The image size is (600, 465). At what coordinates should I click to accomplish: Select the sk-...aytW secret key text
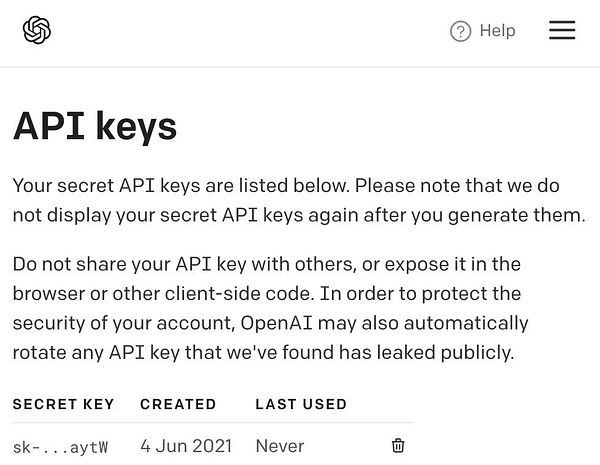tap(59, 446)
